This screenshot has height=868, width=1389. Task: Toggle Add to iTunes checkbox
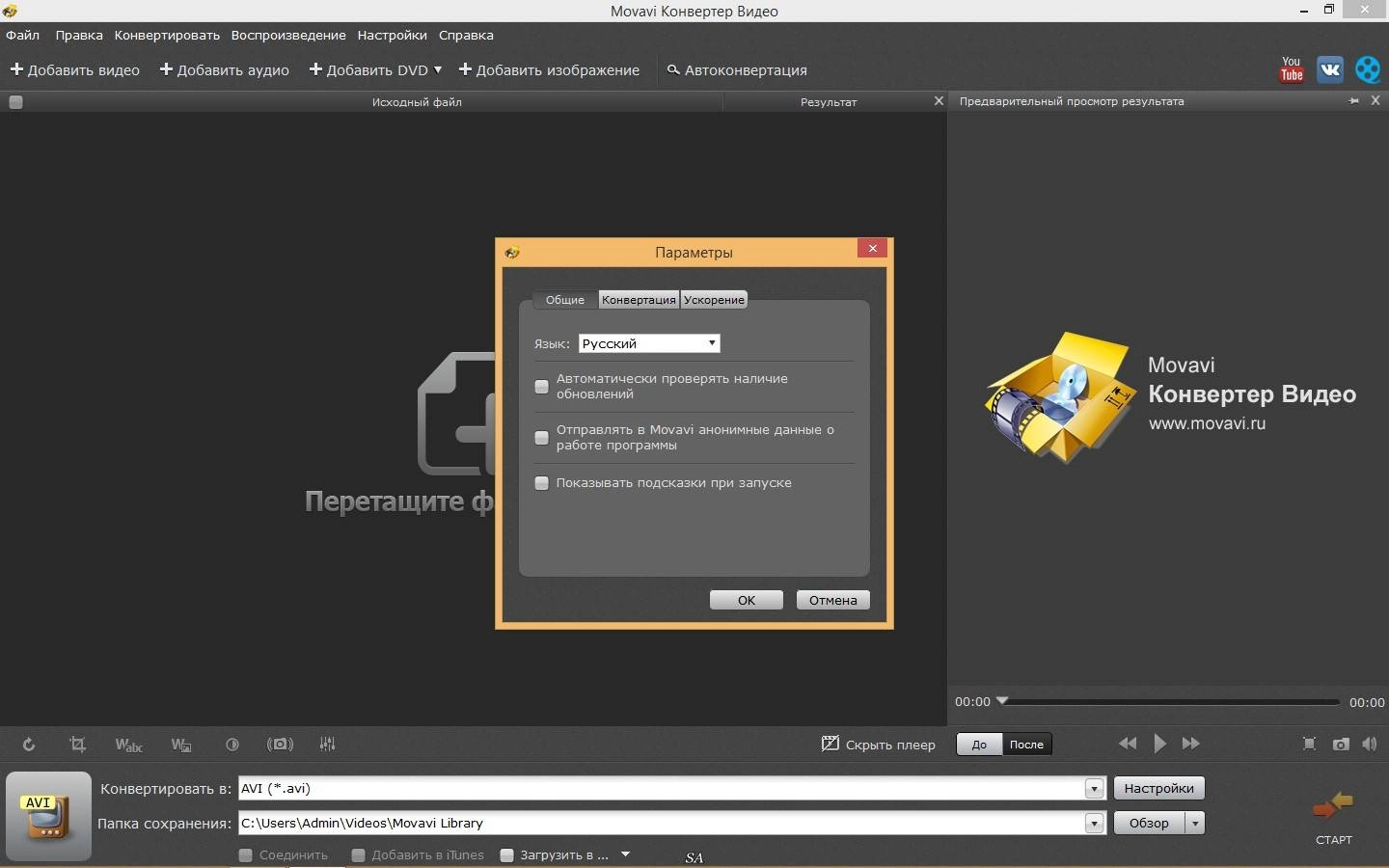click(x=358, y=854)
